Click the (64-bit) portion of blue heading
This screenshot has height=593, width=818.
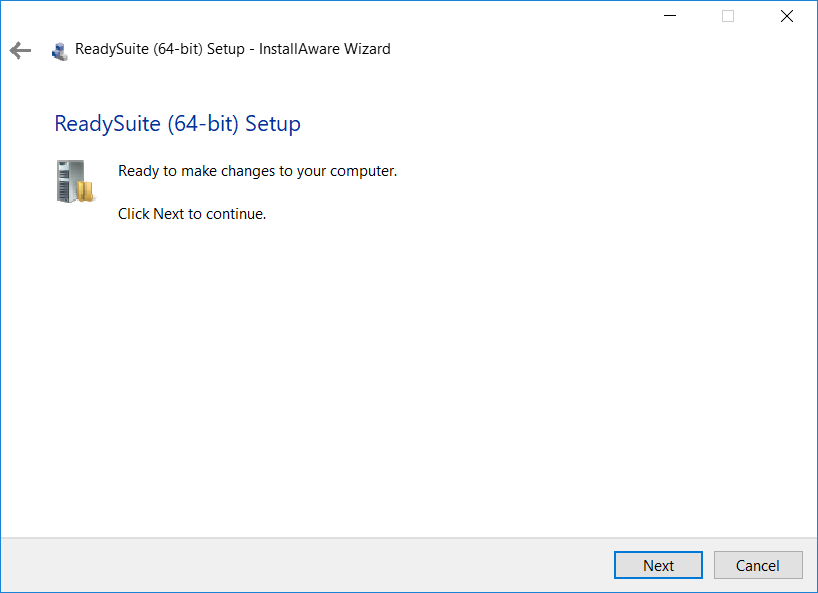tap(203, 124)
